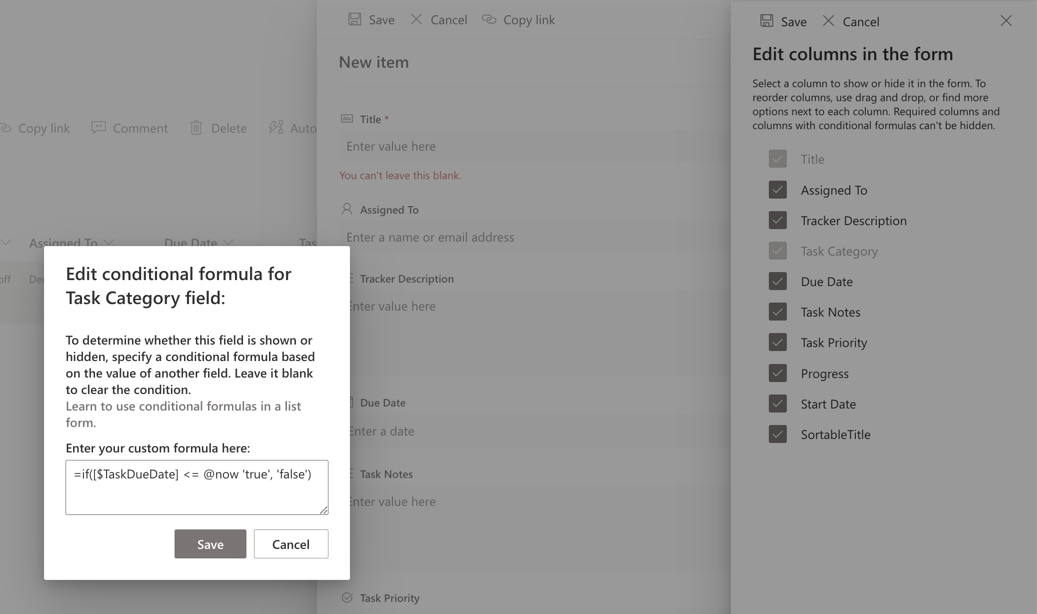Uncheck the Due Date column
1037x614 pixels.
pos(778,281)
